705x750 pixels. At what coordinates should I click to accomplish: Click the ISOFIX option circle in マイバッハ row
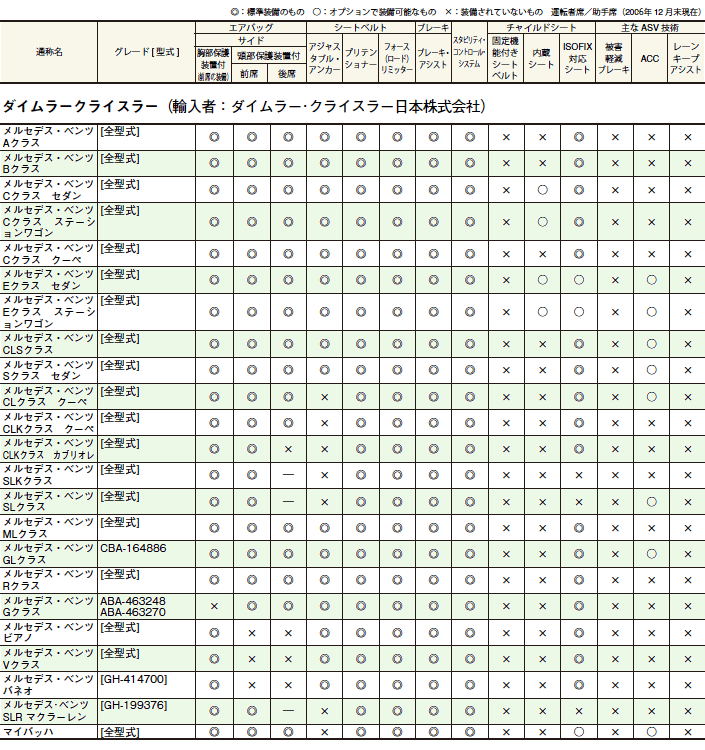tap(579, 732)
